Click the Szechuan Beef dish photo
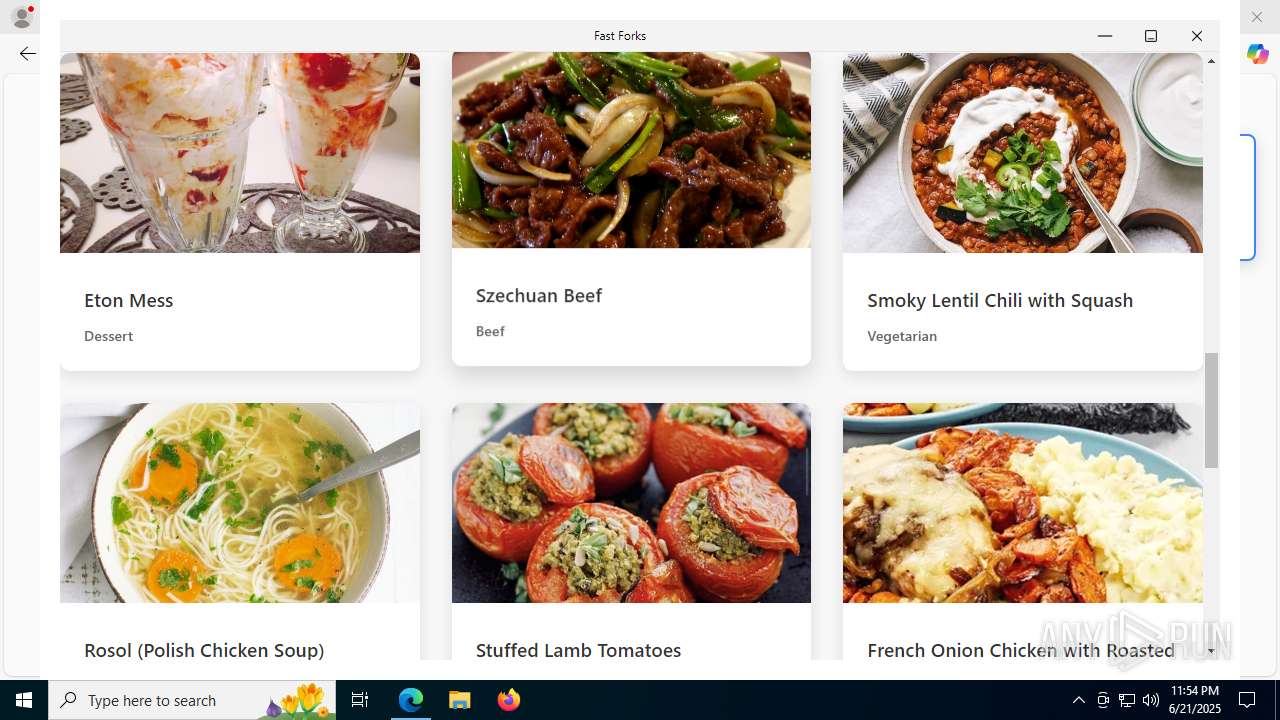 (x=631, y=150)
